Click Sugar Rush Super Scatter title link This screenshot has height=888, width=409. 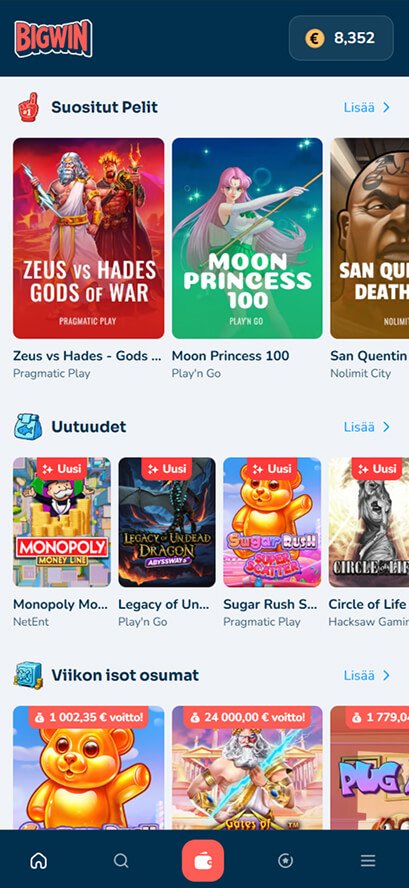(x=270, y=604)
